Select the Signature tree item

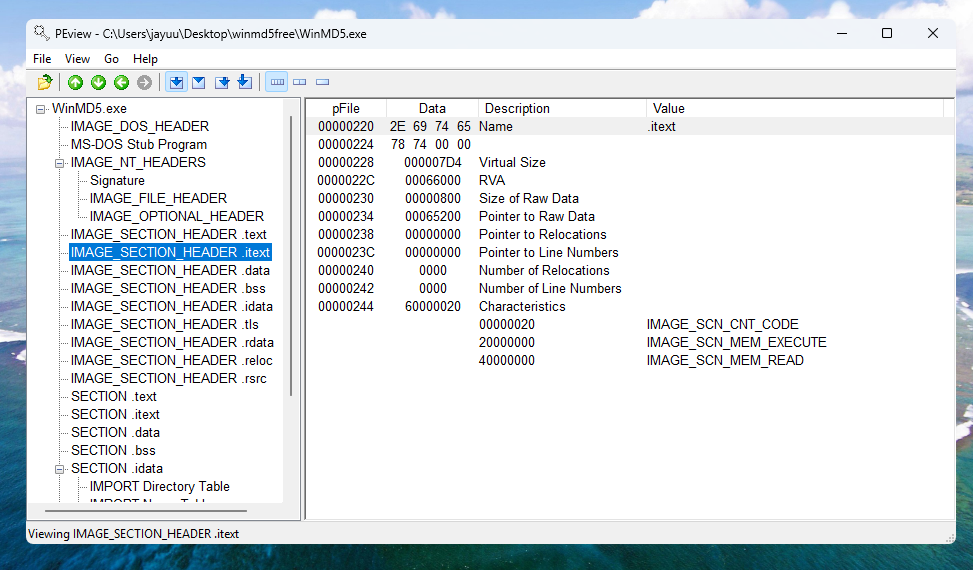pos(117,180)
